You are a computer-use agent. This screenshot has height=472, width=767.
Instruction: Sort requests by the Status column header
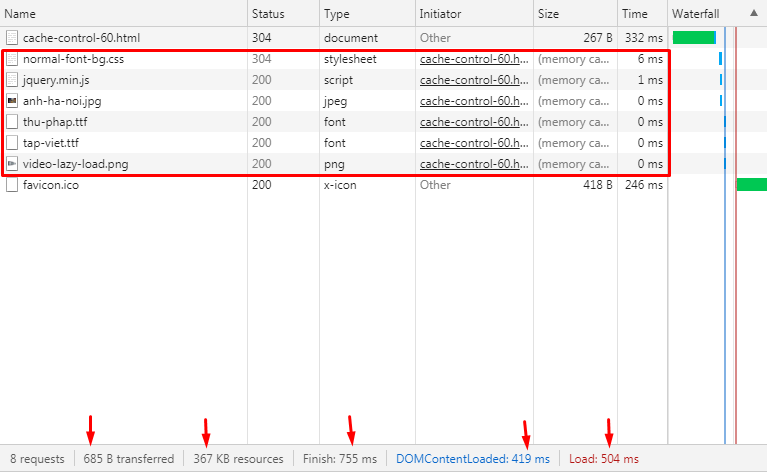(268, 14)
